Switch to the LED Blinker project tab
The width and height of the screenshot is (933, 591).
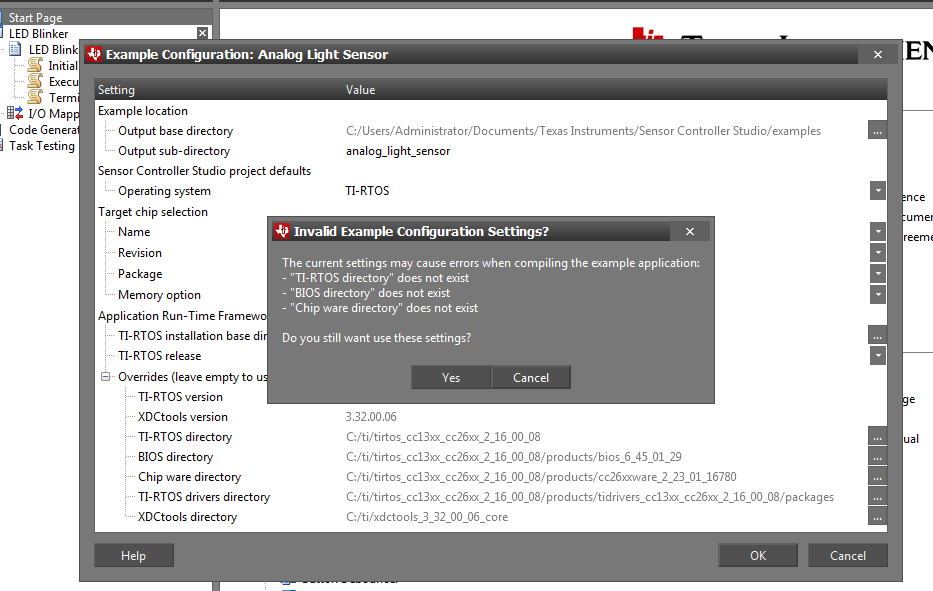point(39,34)
